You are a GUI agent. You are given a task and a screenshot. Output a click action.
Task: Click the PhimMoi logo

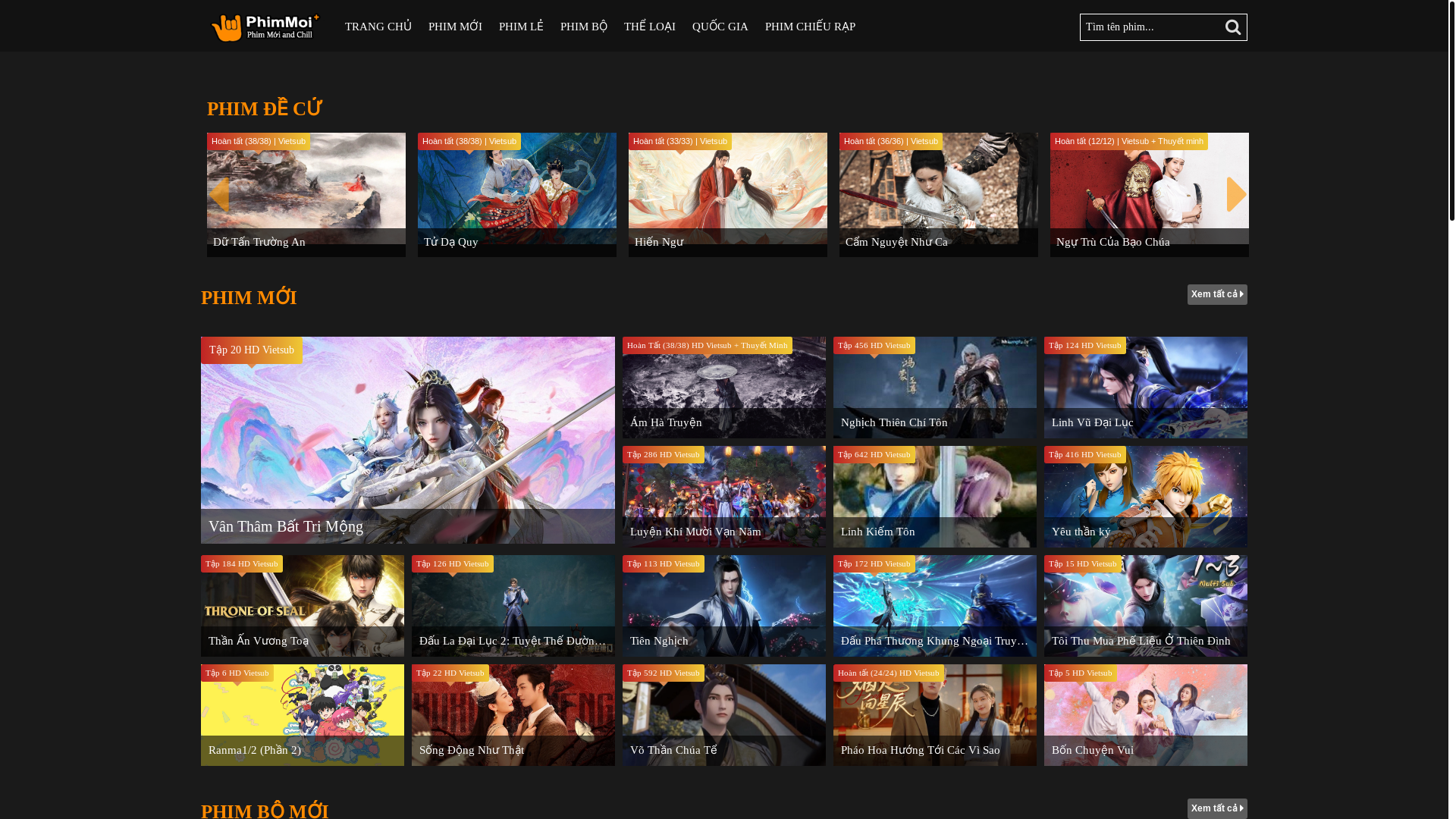265,27
